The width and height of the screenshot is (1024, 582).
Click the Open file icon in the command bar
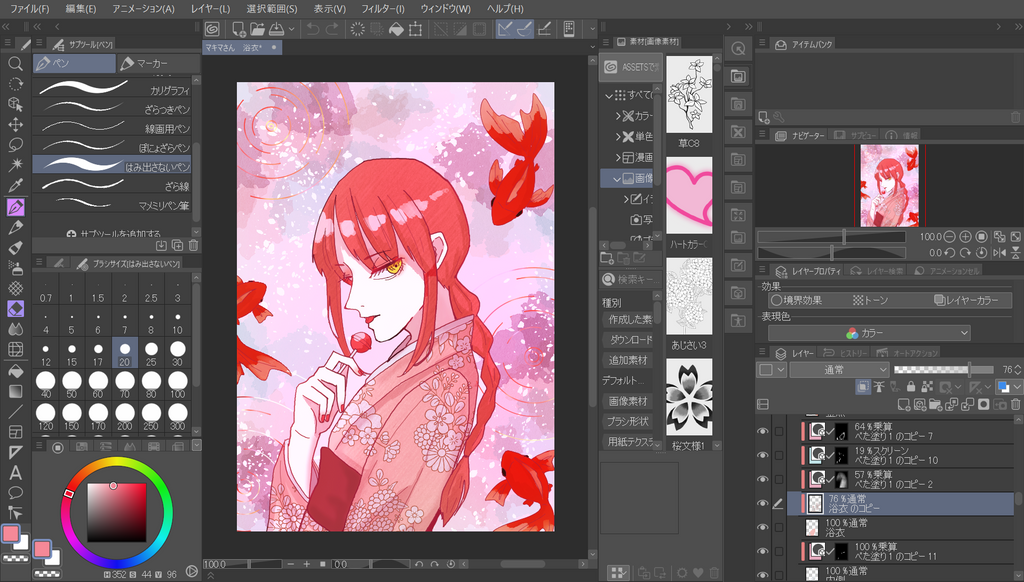coord(257,29)
